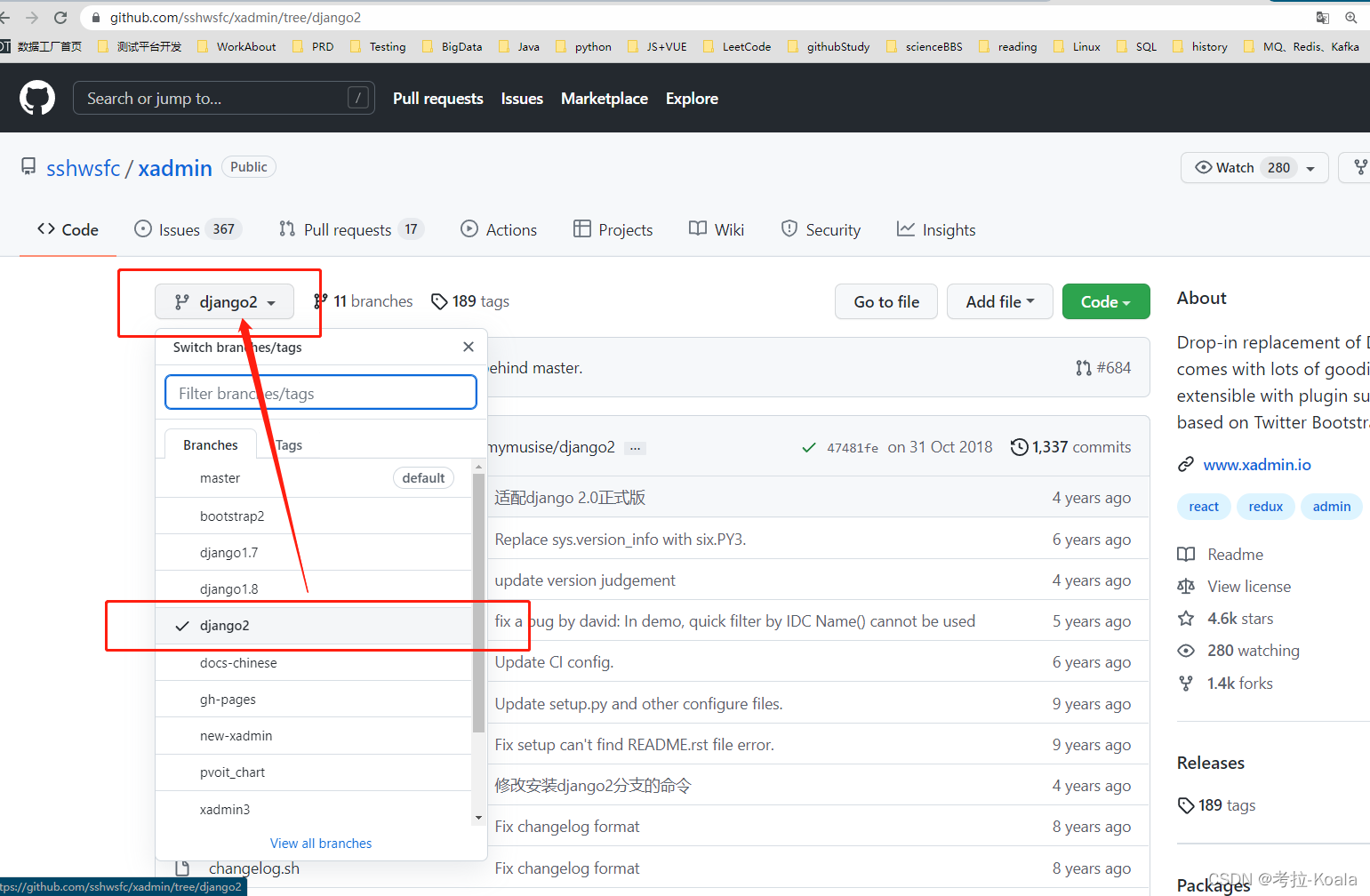
Task: Select the Branches tab in the popup
Action: coord(211,444)
